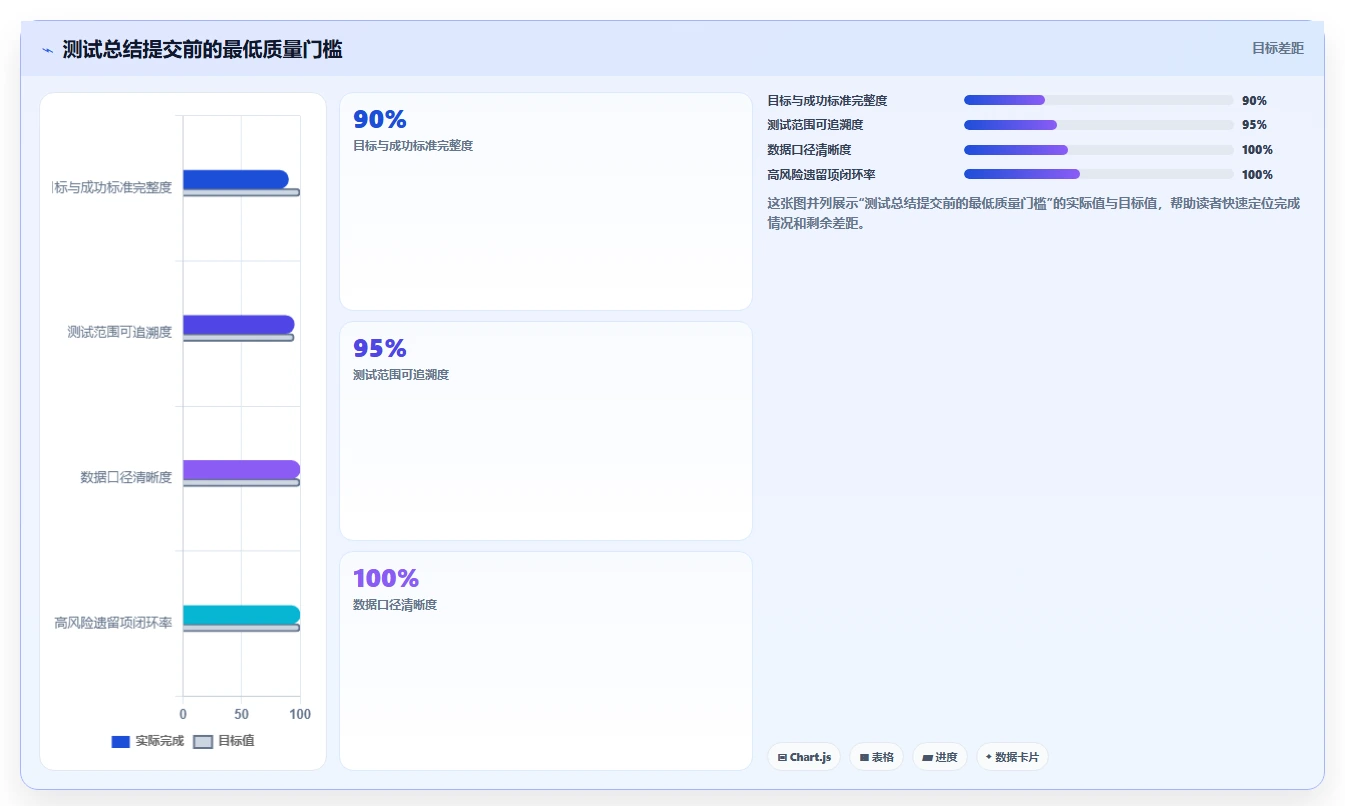1345x806 pixels.
Task: Click the card caption 目标与成功标准完整度 under 90%
Action: click(x=413, y=146)
